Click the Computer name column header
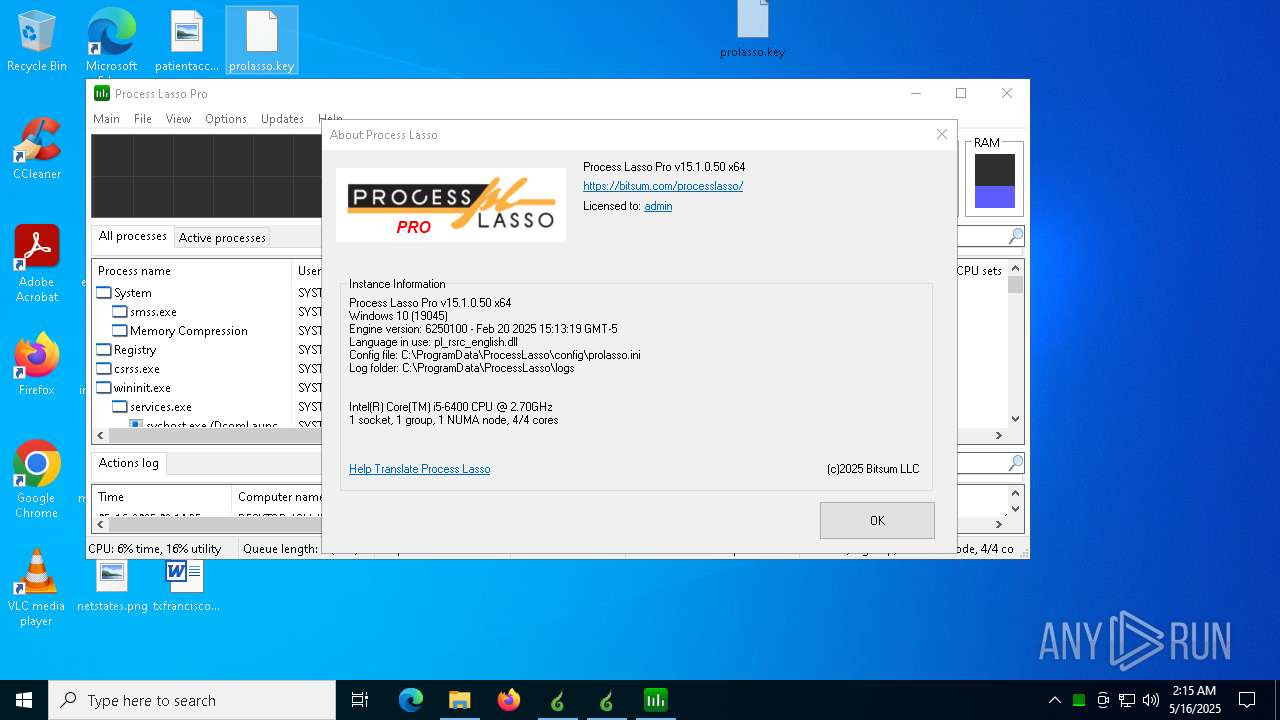 click(x=278, y=497)
